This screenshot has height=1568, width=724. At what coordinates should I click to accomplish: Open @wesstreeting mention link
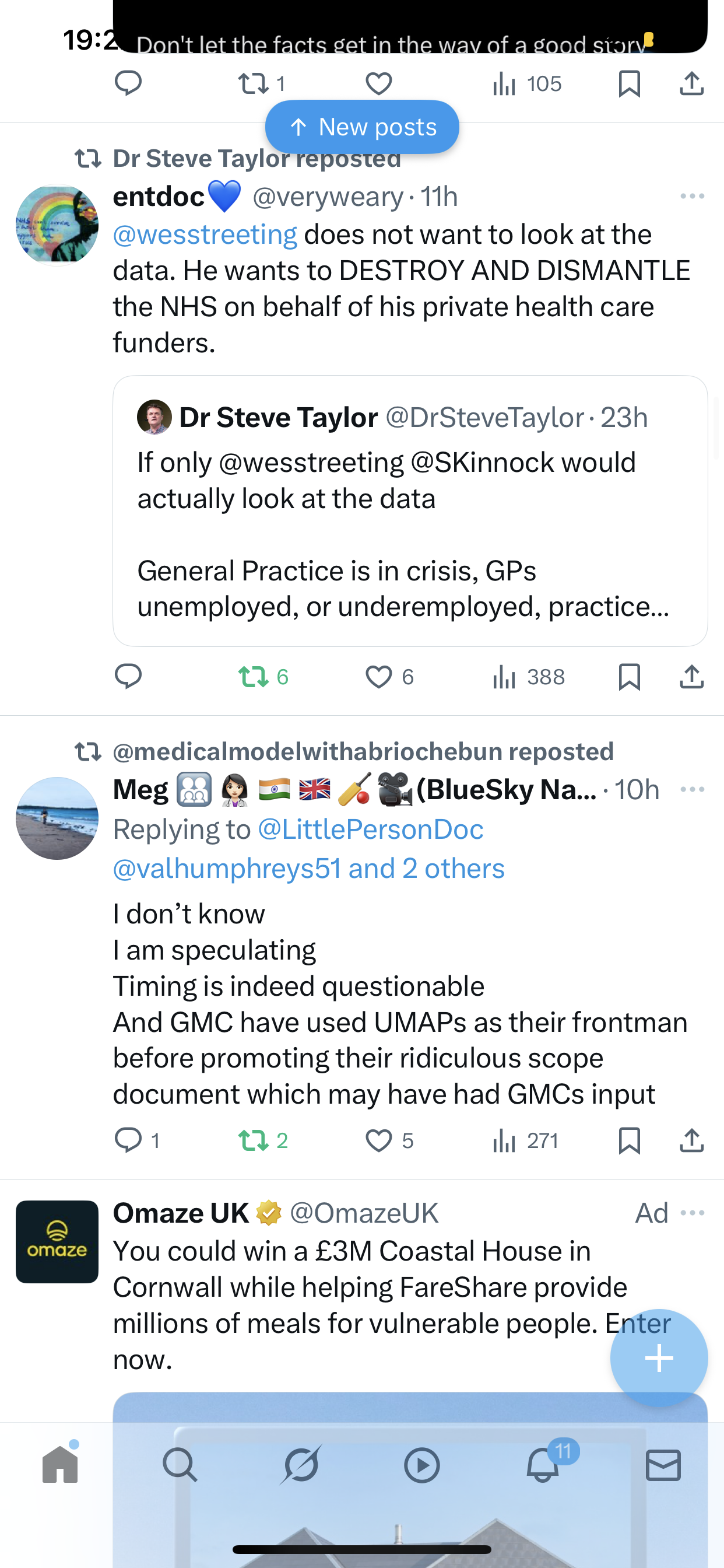click(205, 235)
